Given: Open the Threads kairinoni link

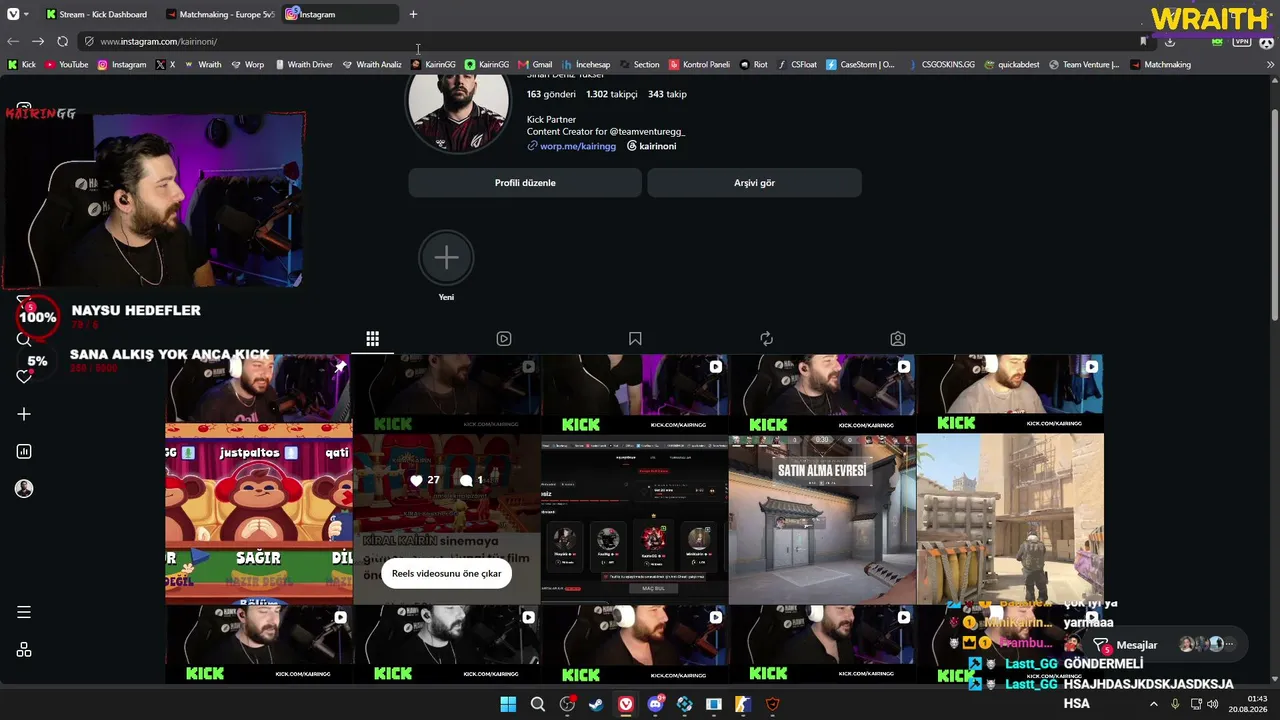Looking at the screenshot, I should 651,146.
